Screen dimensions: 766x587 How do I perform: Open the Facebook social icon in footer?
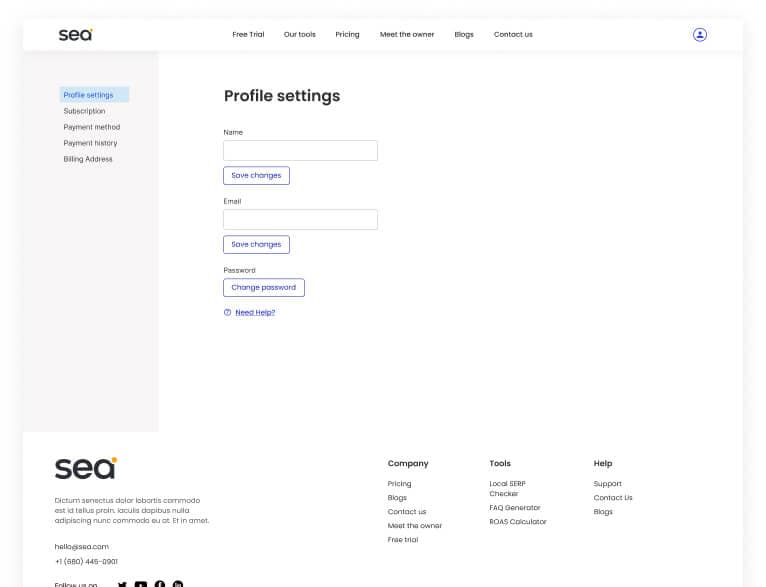pyautogui.click(x=160, y=584)
